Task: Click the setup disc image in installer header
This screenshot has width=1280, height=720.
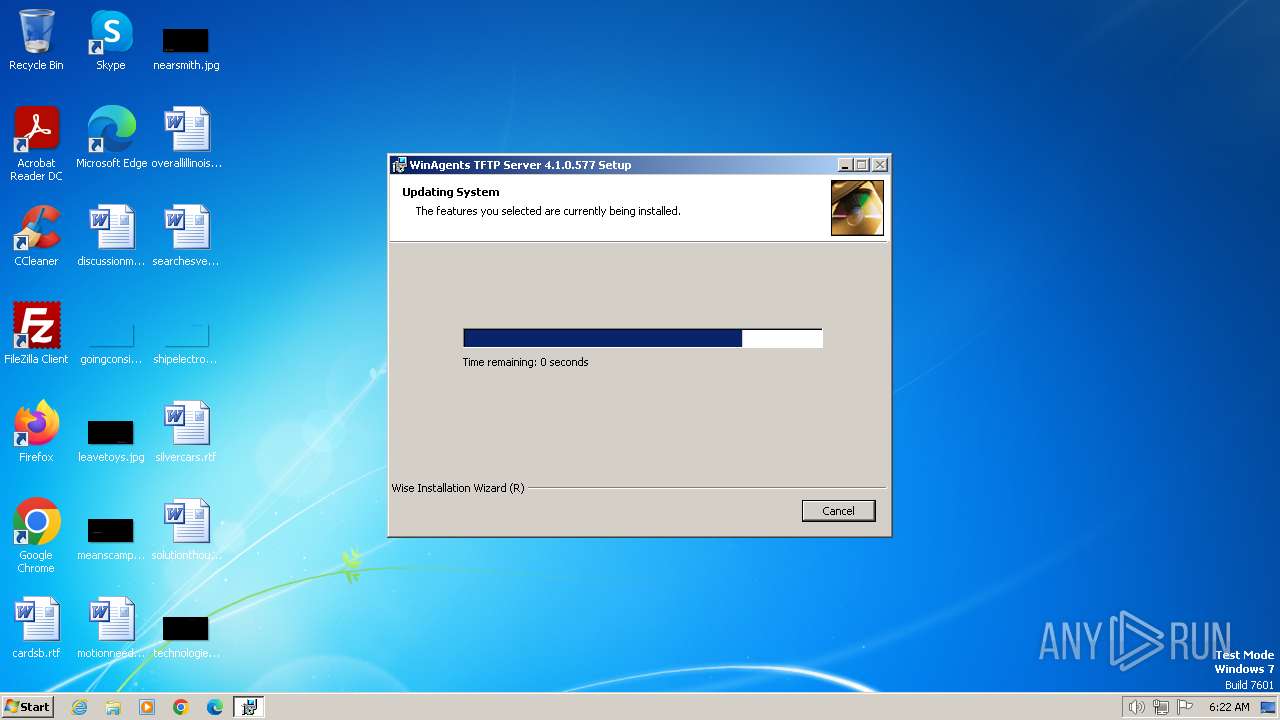Action: pos(857,208)
